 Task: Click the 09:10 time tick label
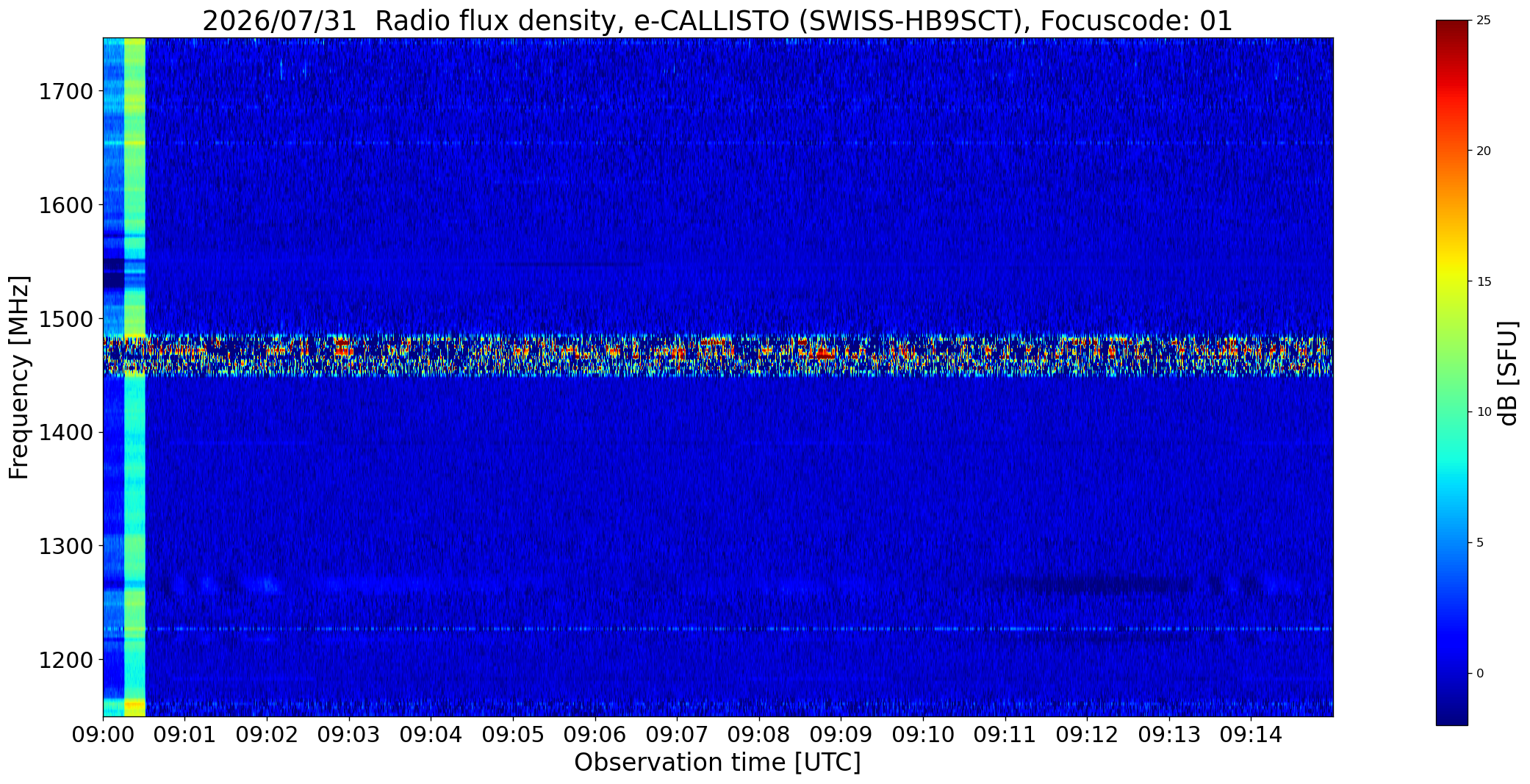[x=922, y=734]
